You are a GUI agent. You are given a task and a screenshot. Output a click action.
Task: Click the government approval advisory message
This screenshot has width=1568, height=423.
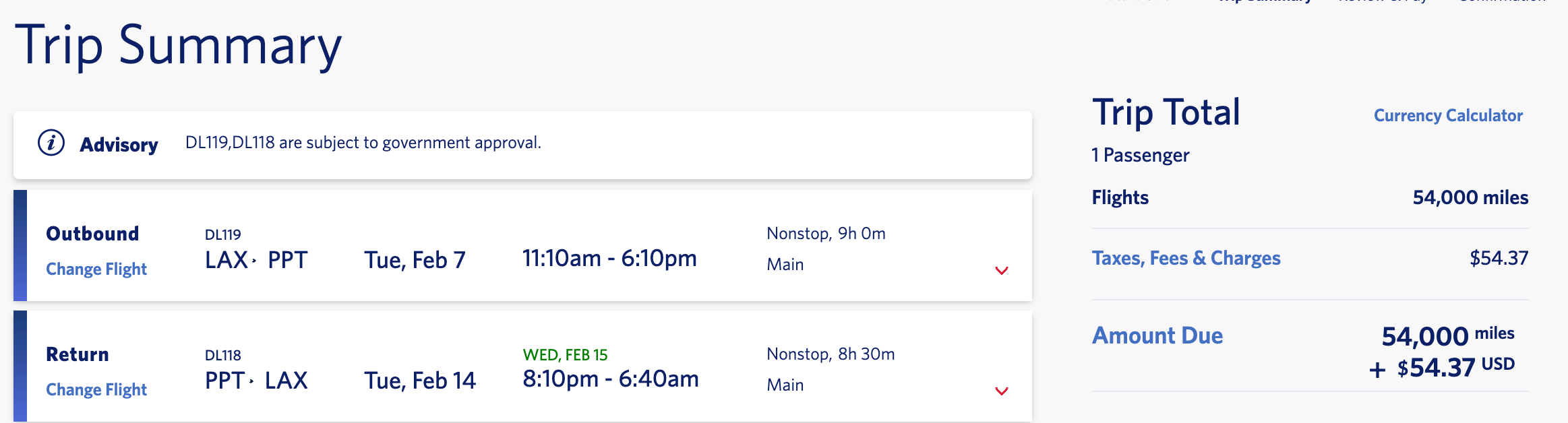pyautogui.click(x=363, y=143)
